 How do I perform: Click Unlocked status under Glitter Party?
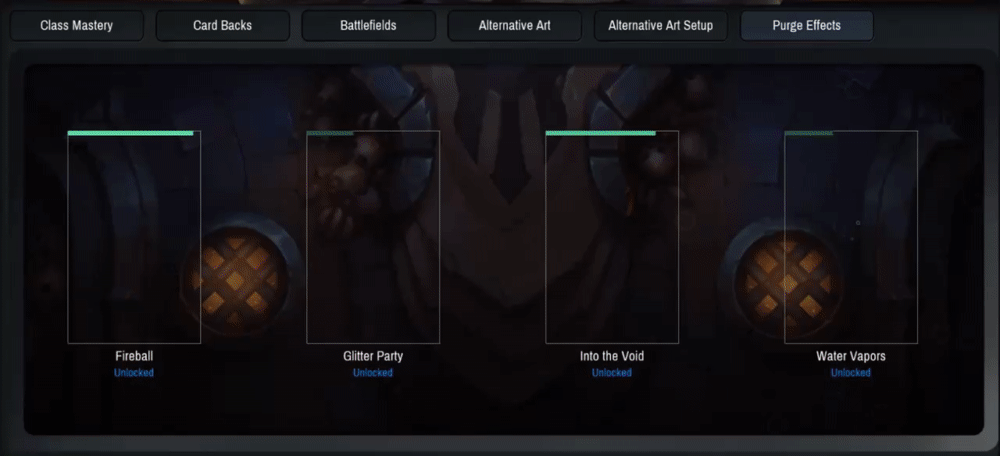click(373, 372)
